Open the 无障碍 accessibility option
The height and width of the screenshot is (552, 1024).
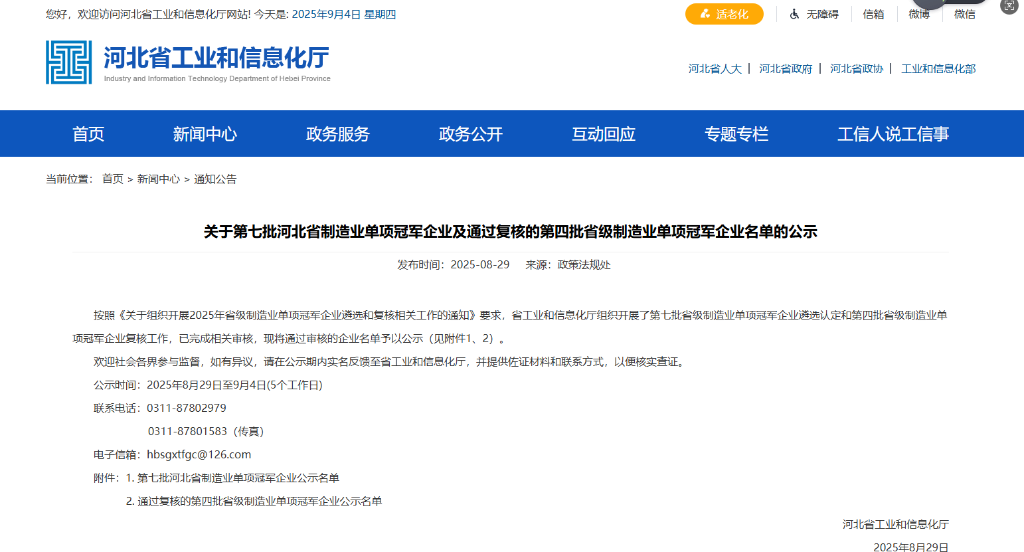(x=815, y=14)
